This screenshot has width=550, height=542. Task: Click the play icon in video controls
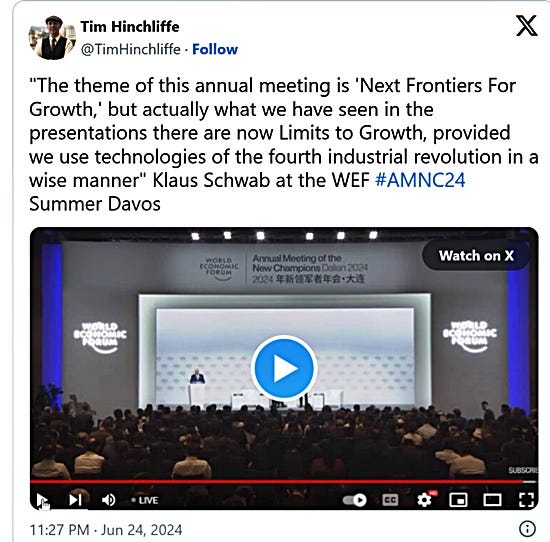[42, 500]
